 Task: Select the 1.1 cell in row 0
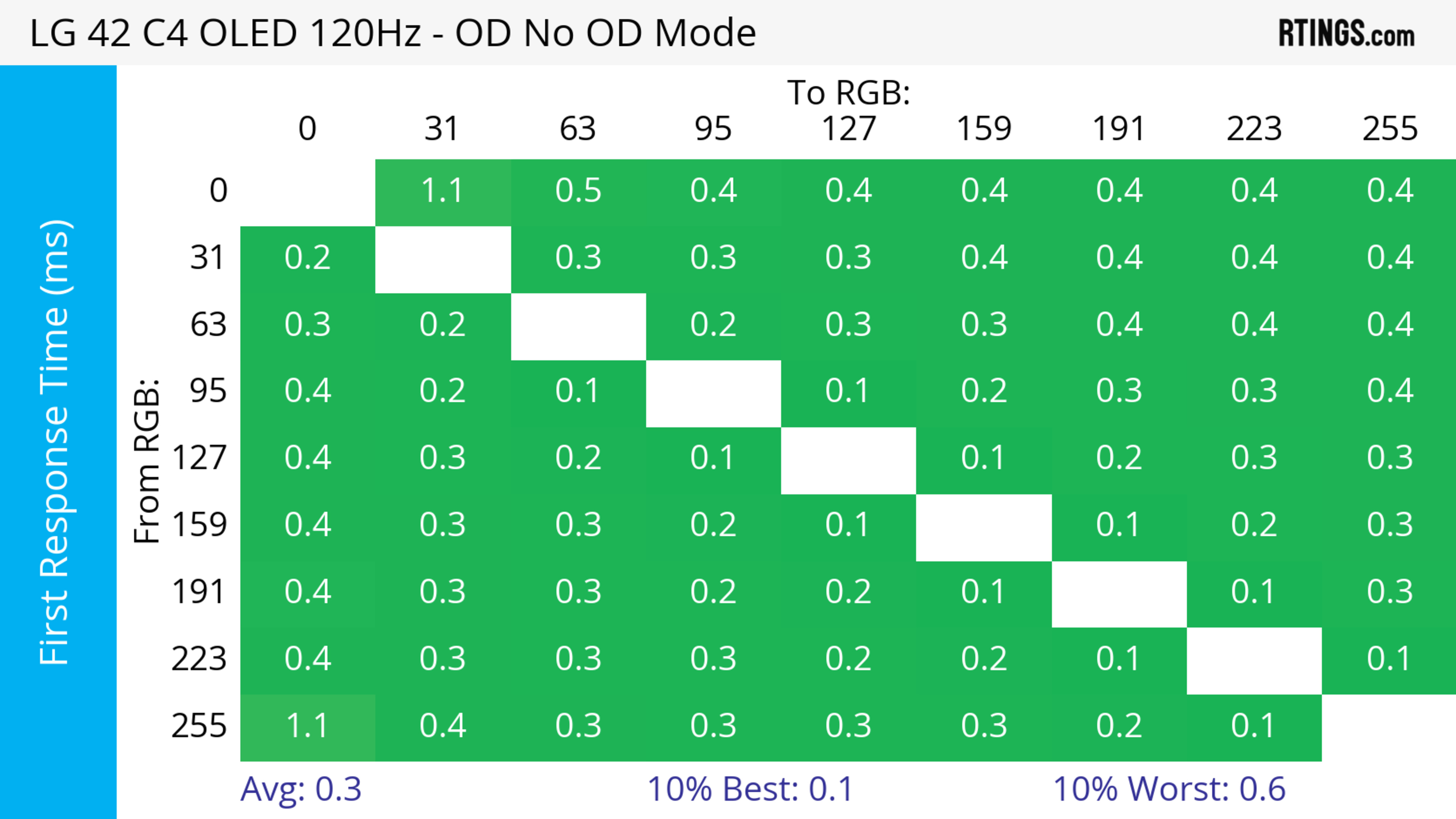coord(442,191)
